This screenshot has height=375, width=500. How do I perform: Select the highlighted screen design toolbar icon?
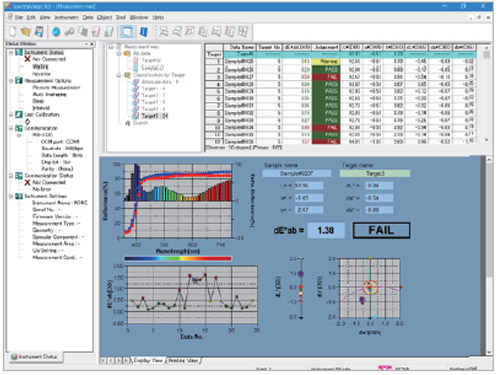coord(127,32)
